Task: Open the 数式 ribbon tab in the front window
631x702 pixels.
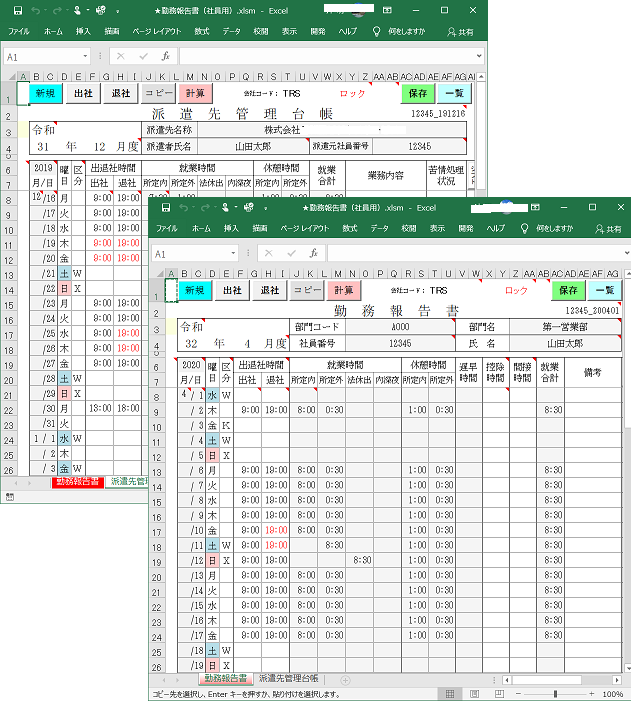Action: (349, 230)
